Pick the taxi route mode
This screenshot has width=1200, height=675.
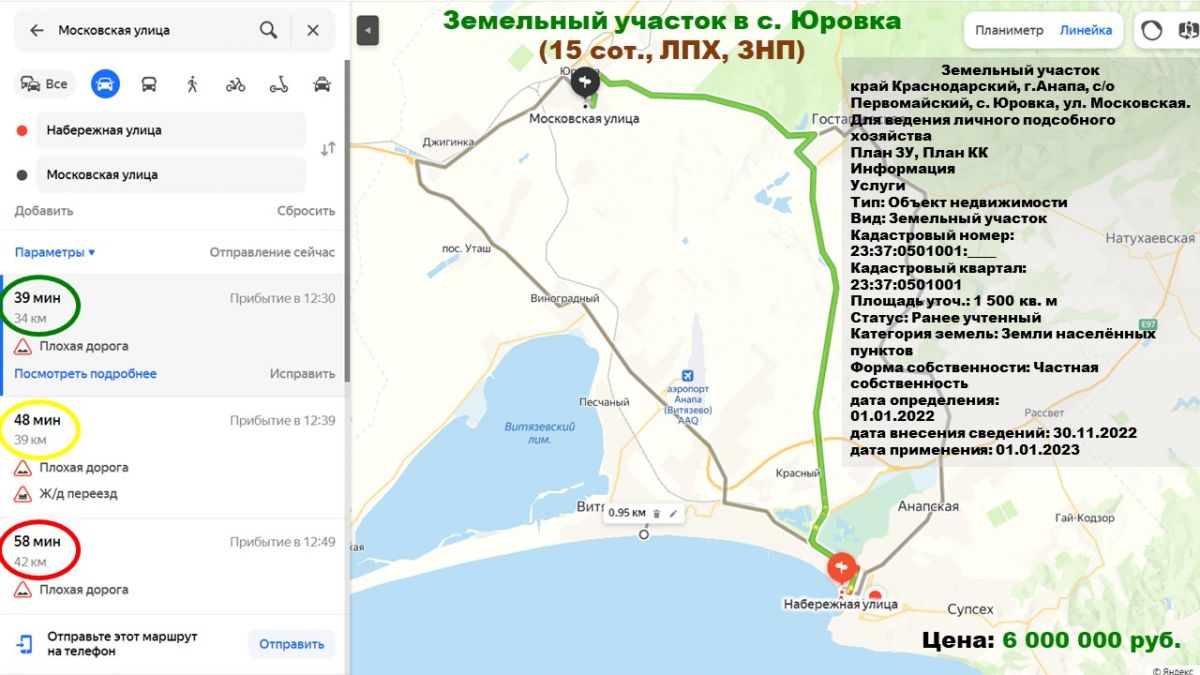321,84
